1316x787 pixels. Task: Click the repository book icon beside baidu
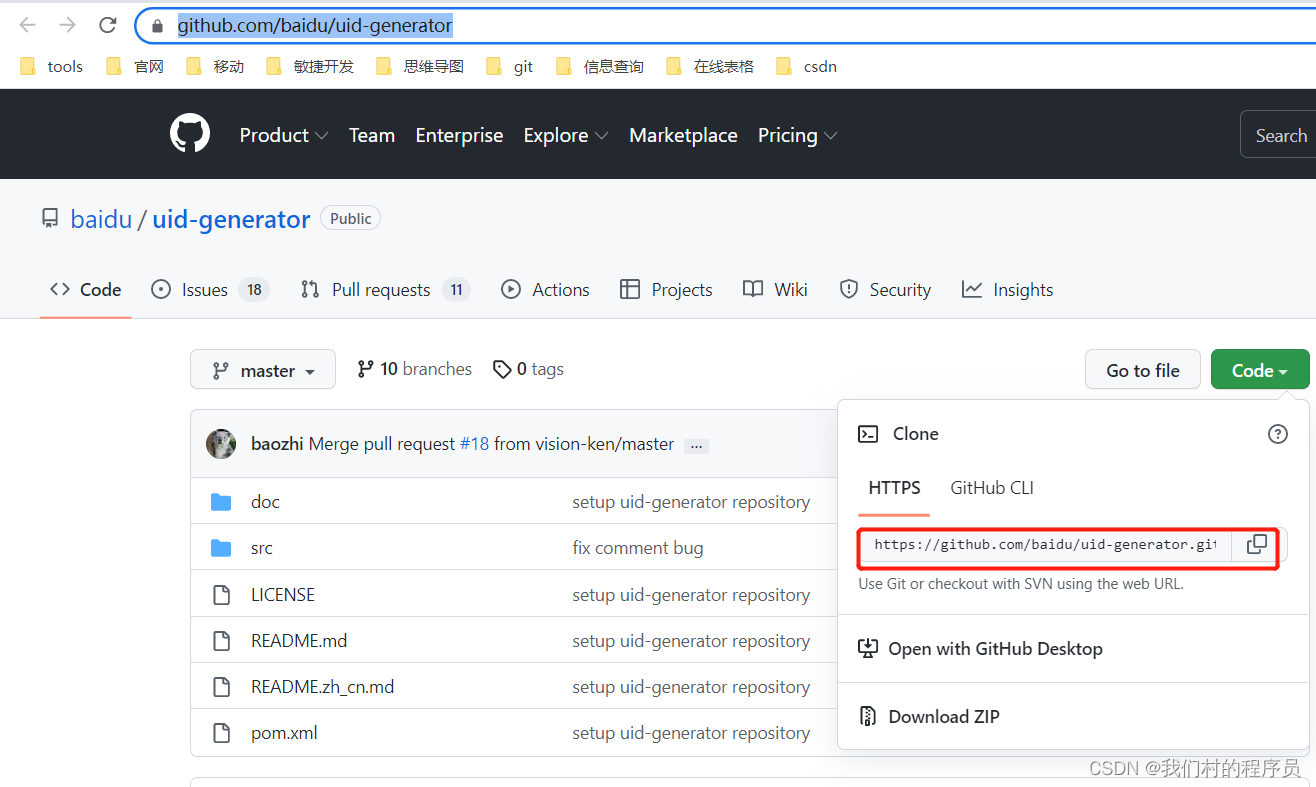coord(50,218)
